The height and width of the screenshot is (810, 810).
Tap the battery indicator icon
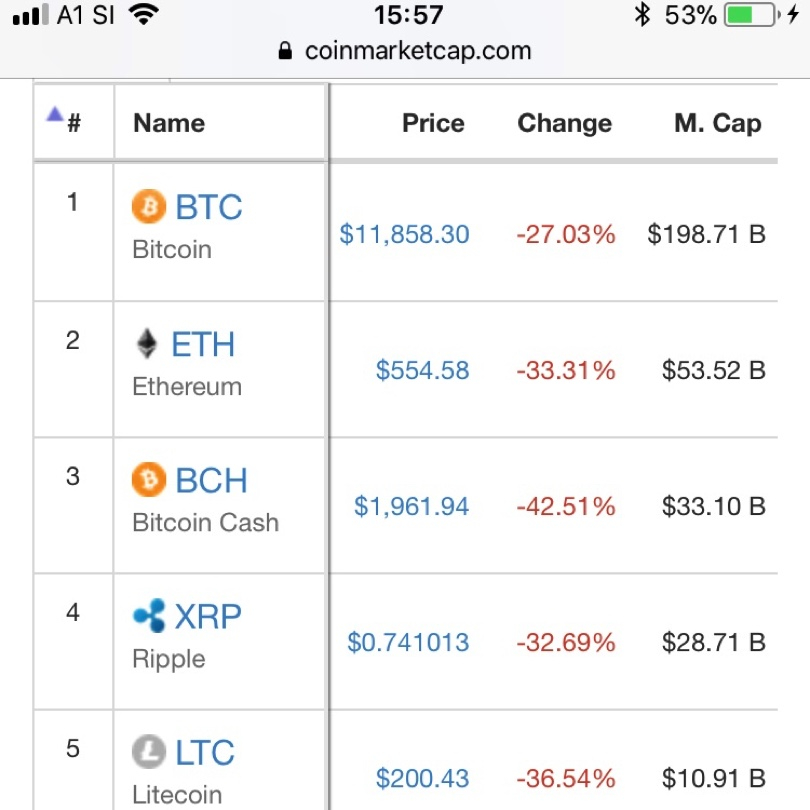[753, 14]
